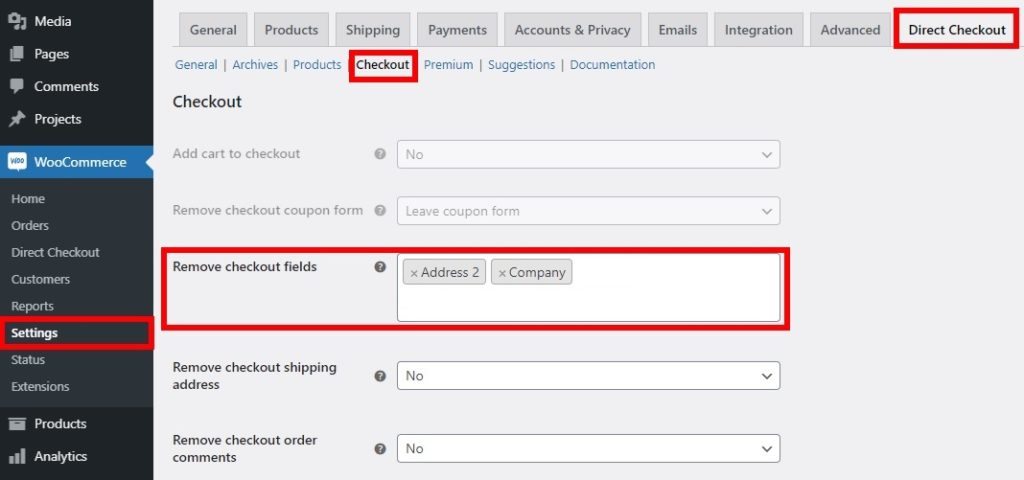
Task: Click the Media library icon in sidebar
Action: tap(17, 21)
